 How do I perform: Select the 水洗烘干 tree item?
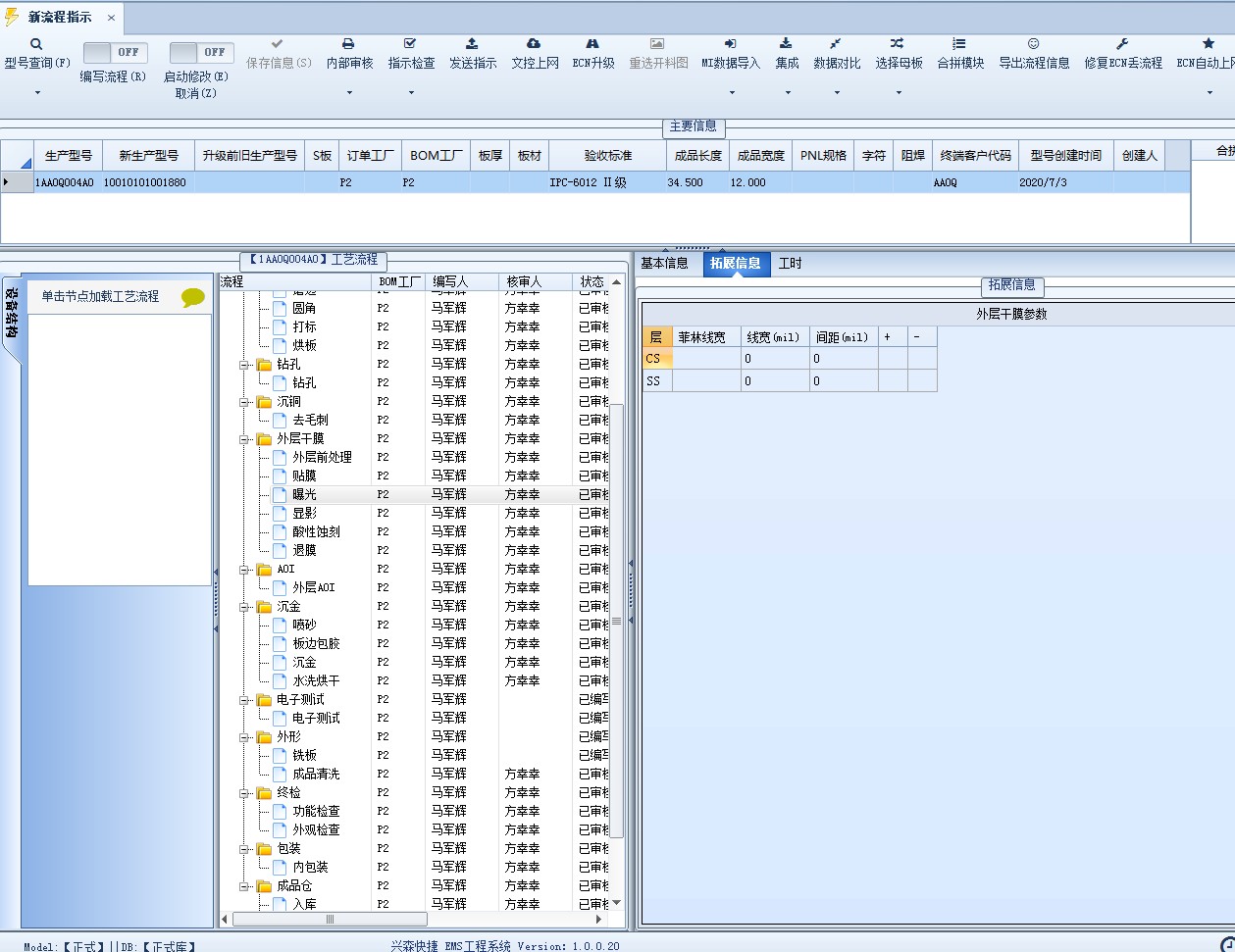click(317, 681)
